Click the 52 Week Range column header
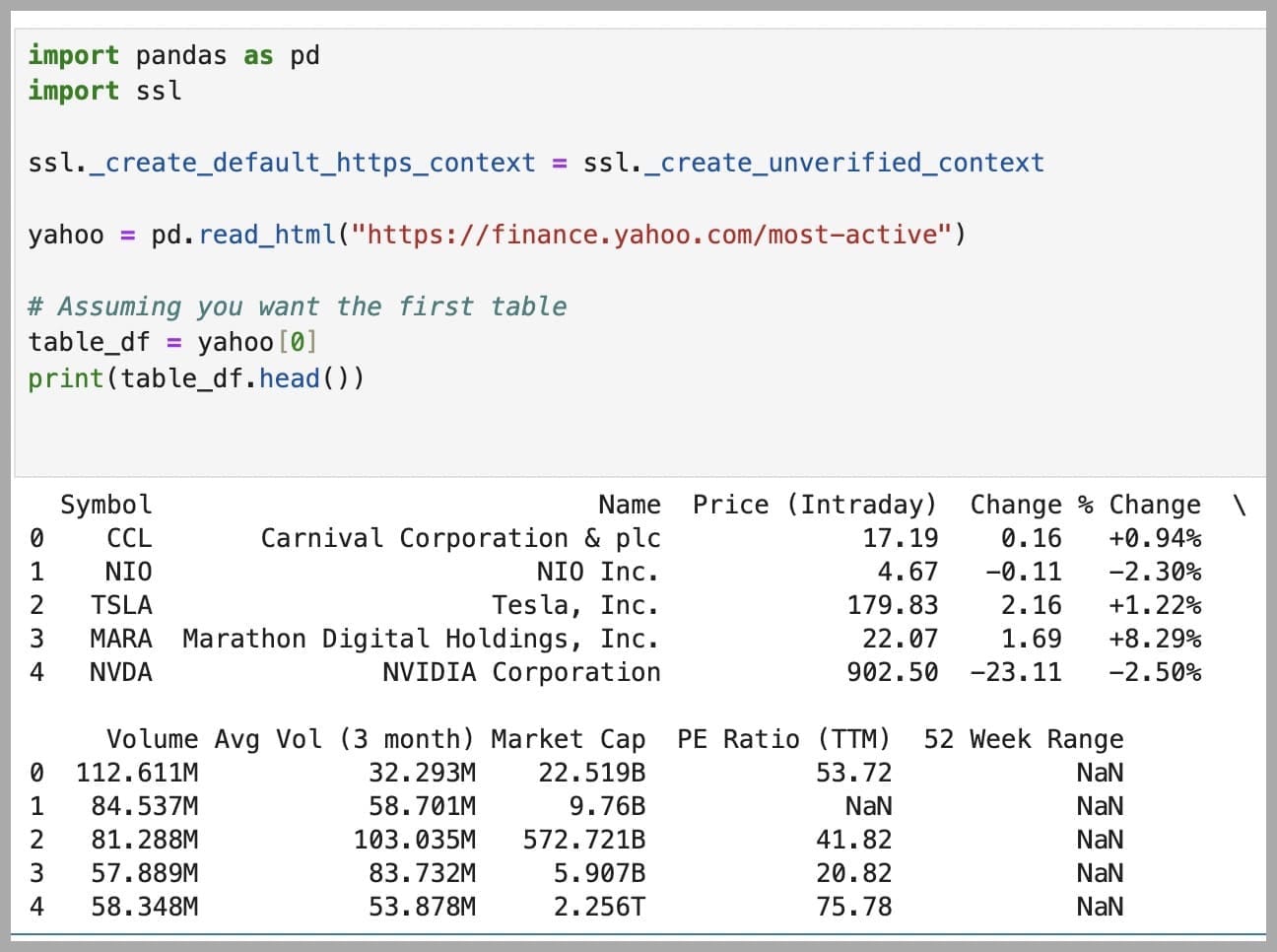 [x=1025, y=739]
